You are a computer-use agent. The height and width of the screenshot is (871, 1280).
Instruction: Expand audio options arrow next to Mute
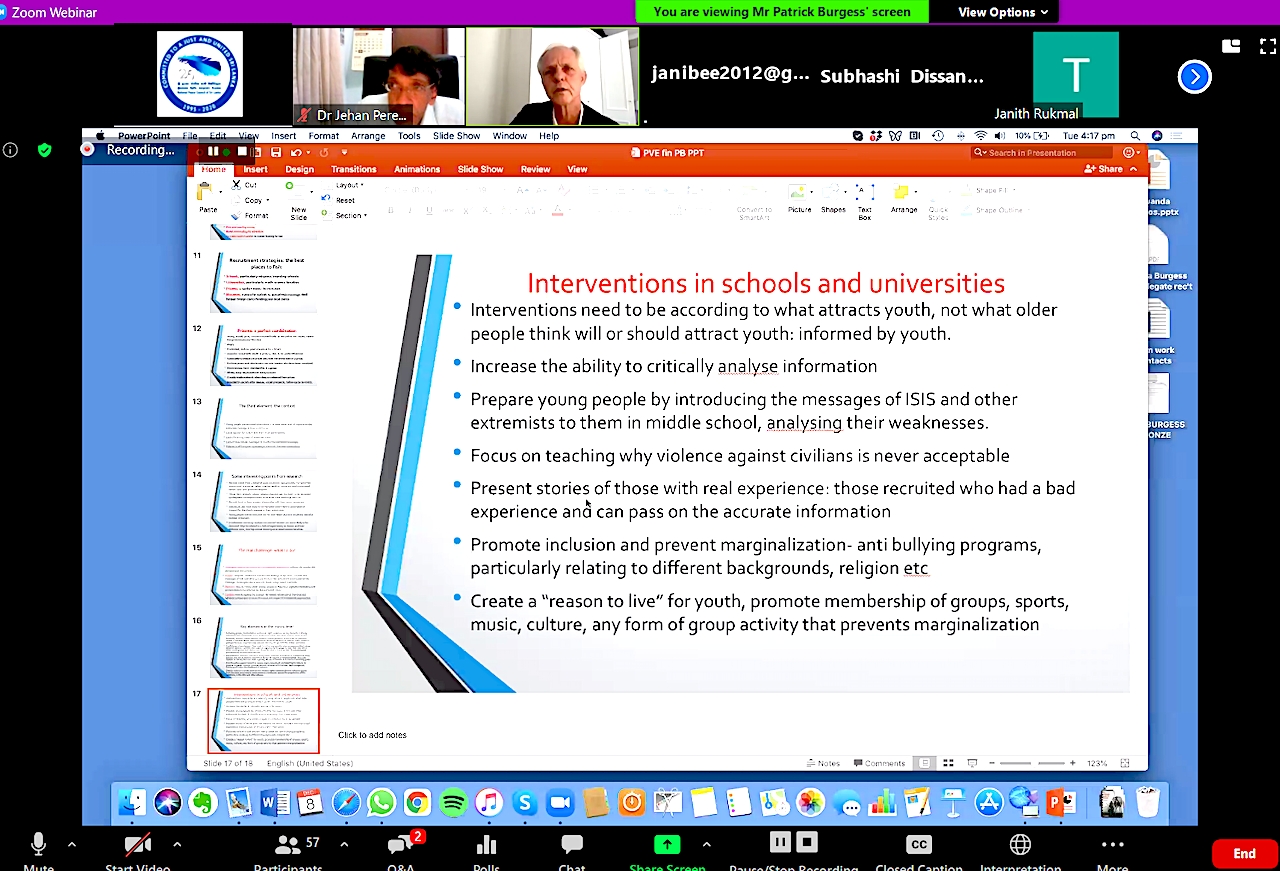pyautogui.click(x=72, y=845)
